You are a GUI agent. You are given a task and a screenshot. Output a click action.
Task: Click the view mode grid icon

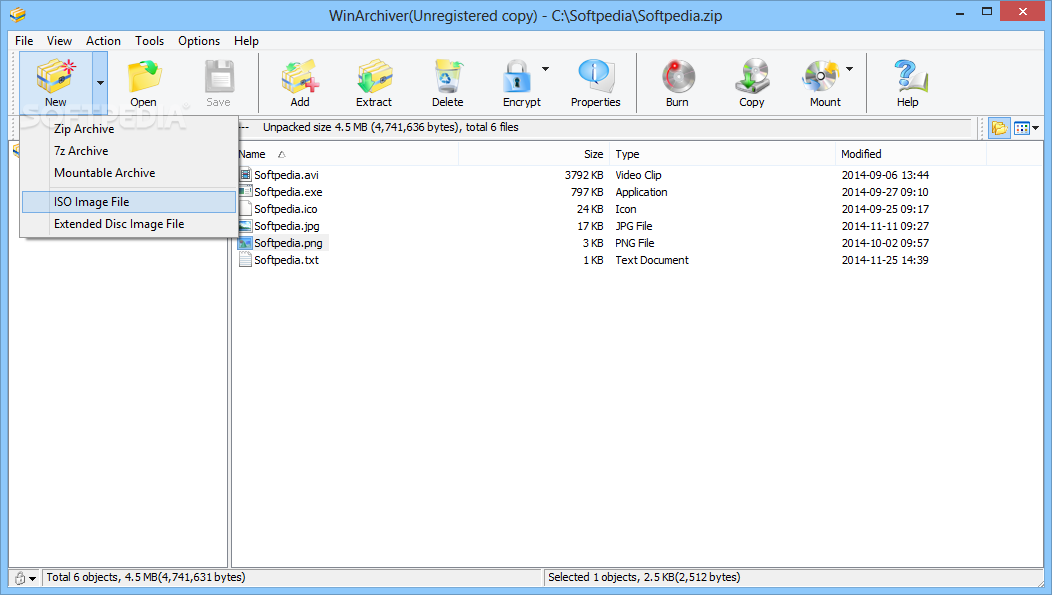point(1021,128)
